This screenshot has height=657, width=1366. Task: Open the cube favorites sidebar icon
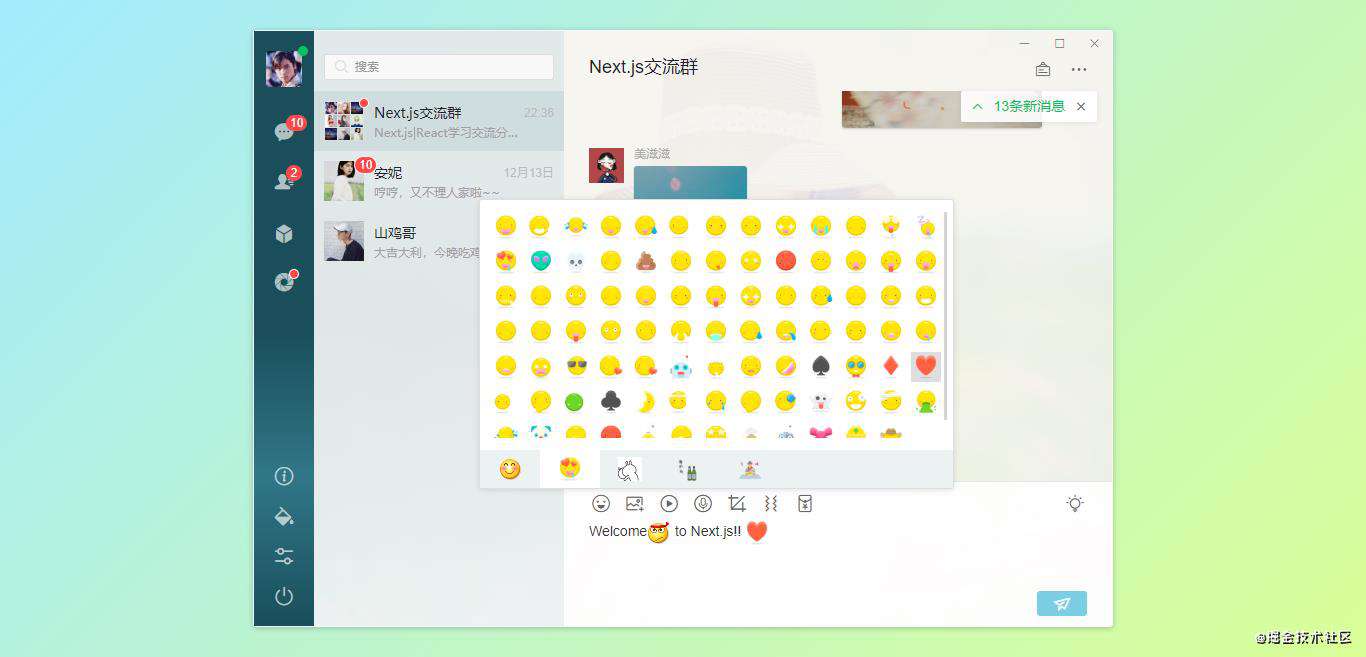284,234
